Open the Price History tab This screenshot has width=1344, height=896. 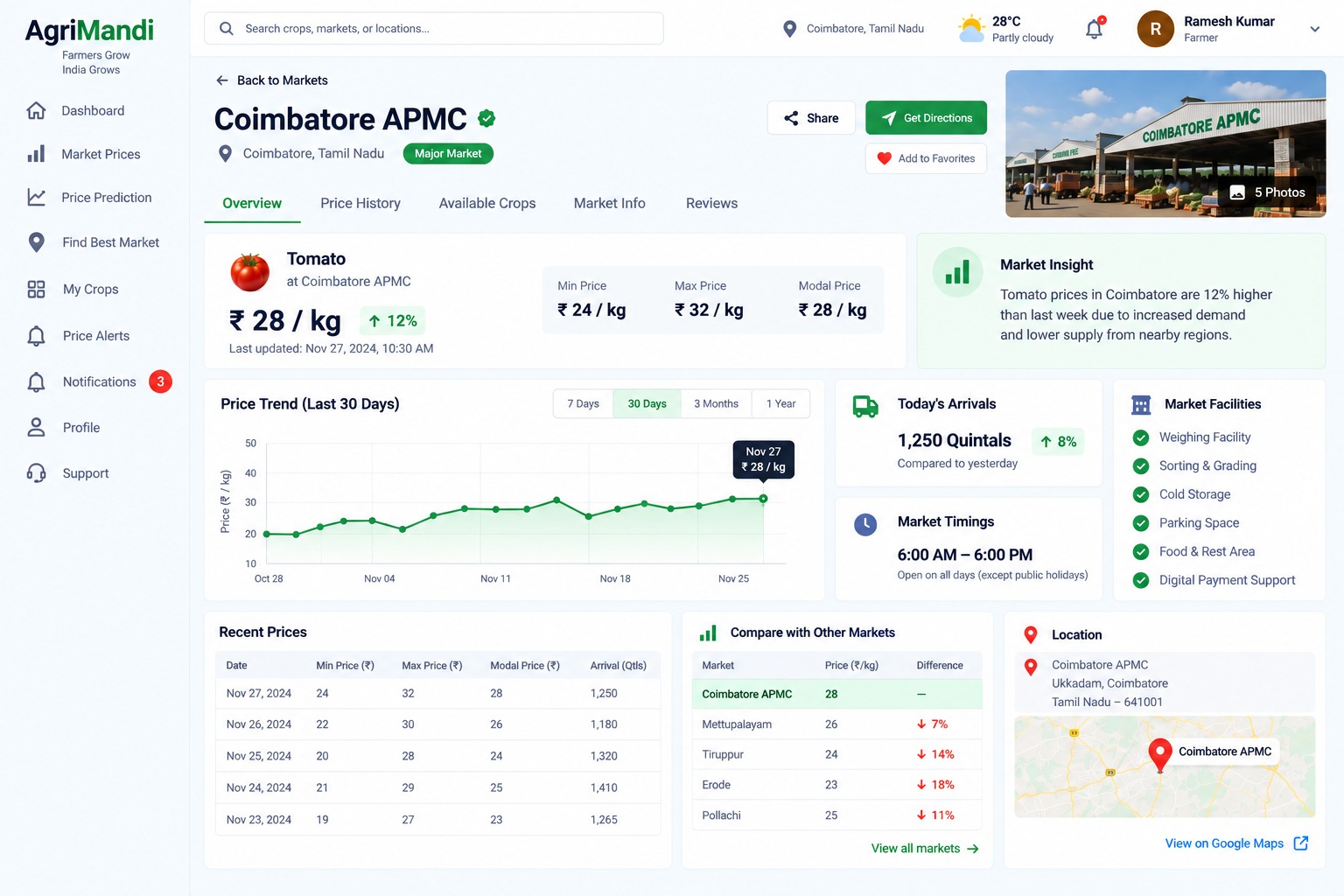point(360,204)
